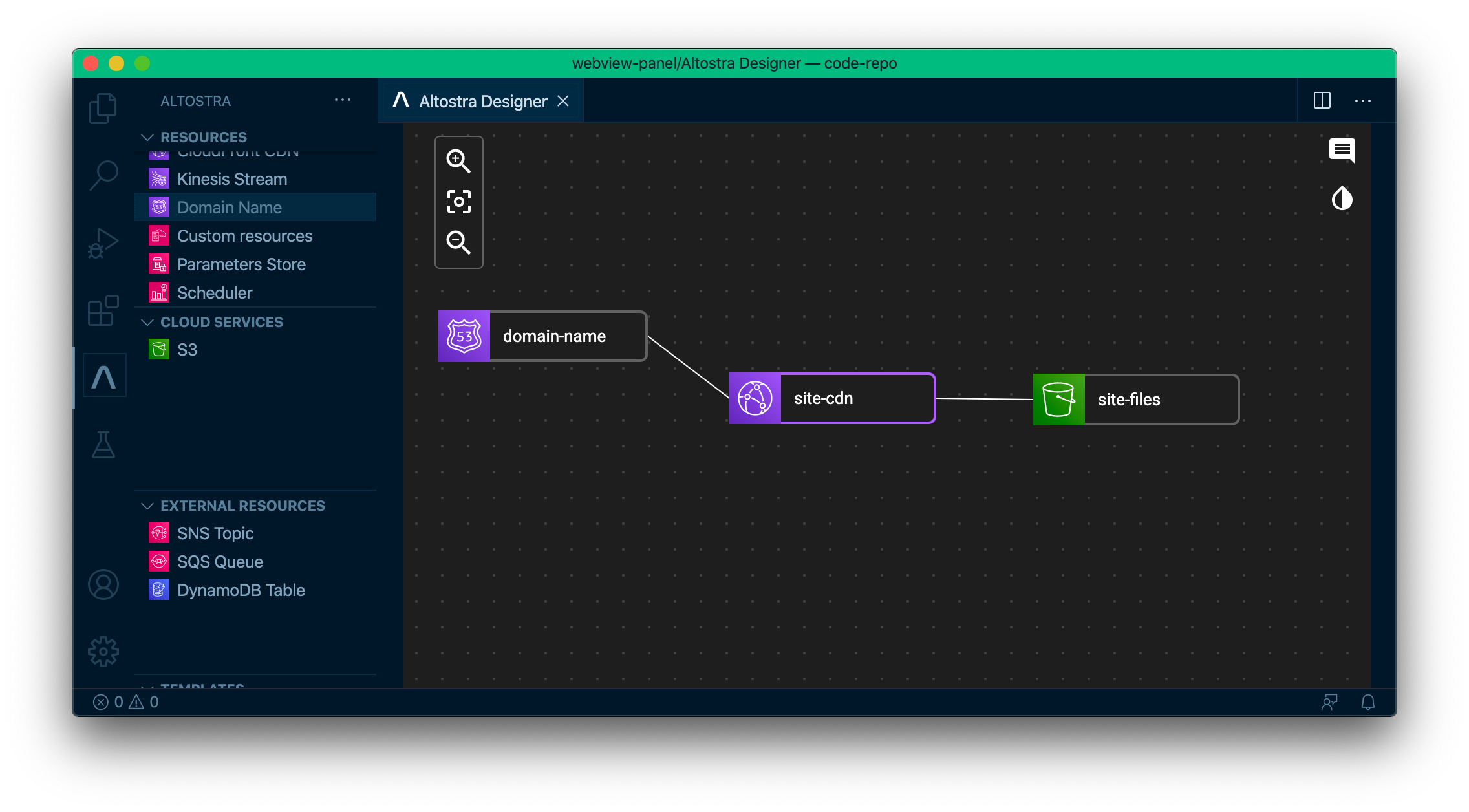This screenshot has width=1469, height=812.
Task: Click the macOS green fullscreen button
Action: click(x=142, y=63)
